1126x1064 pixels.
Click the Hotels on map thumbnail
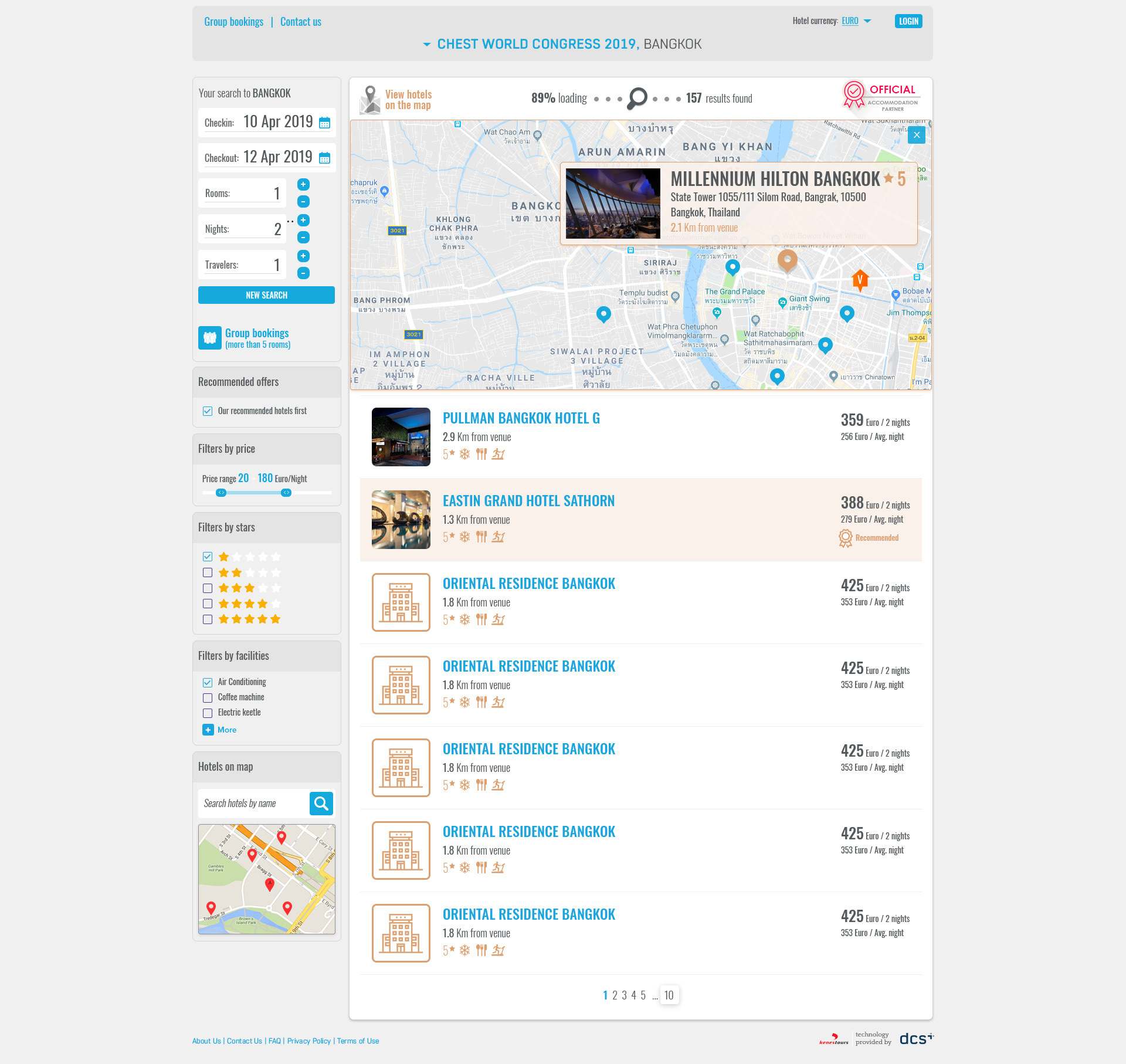coord(267,879)
